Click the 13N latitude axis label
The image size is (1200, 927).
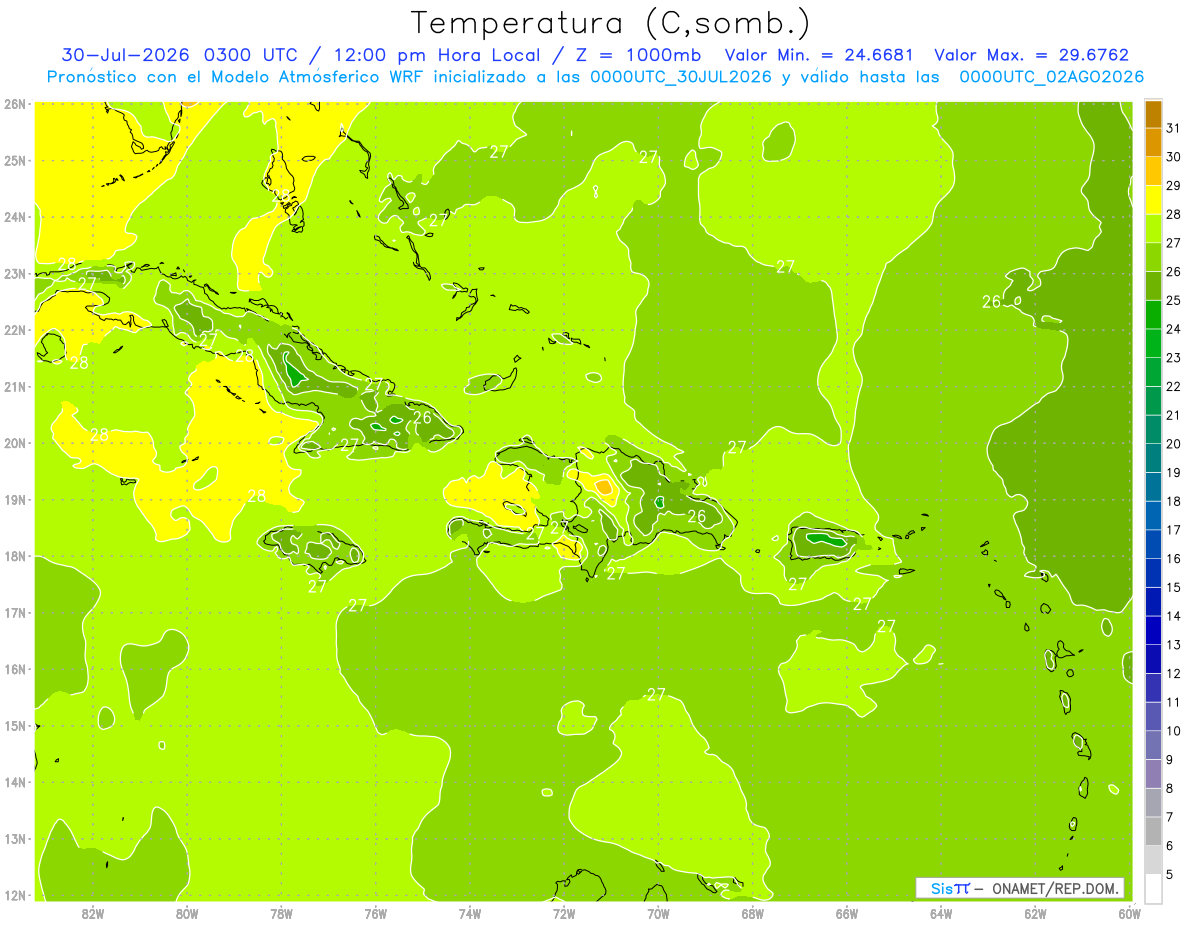15,838
